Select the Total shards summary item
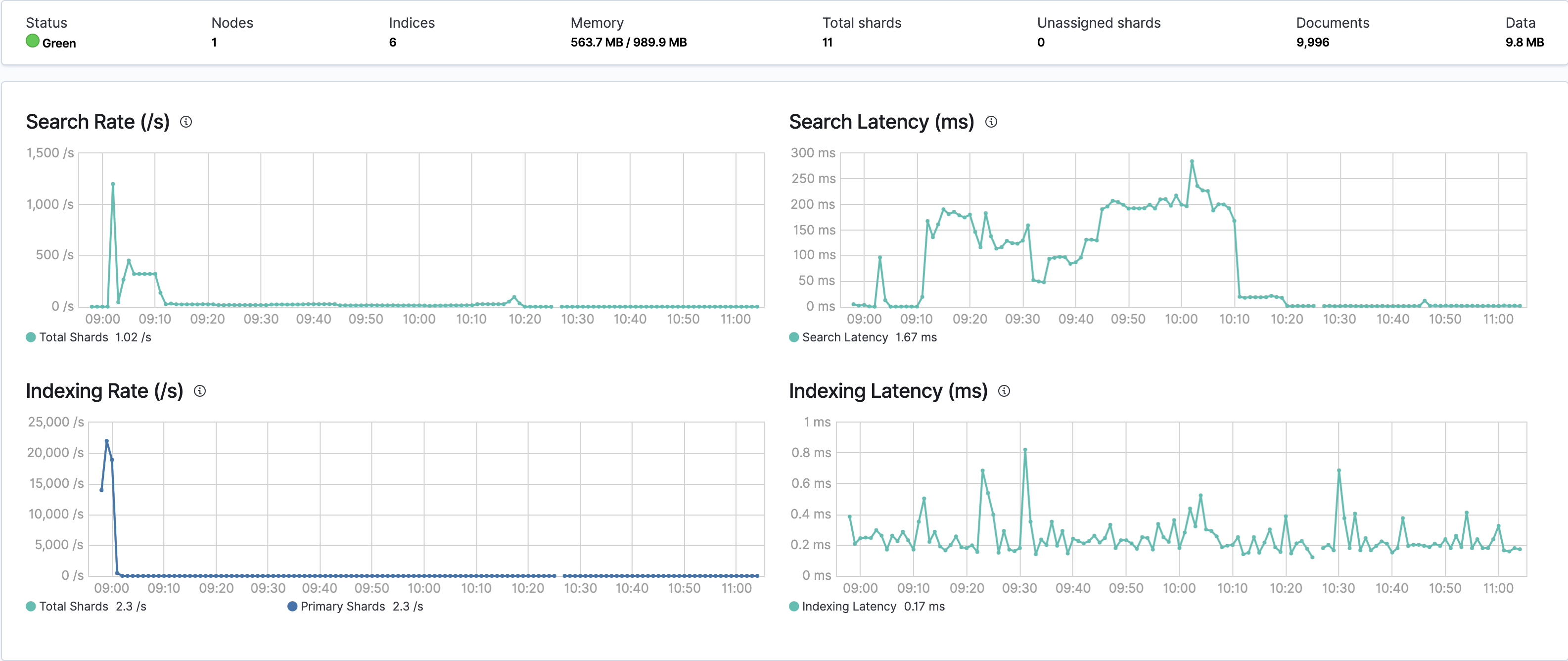Image resolution: width=1568 pixels, height=661 pixels. 862,32
